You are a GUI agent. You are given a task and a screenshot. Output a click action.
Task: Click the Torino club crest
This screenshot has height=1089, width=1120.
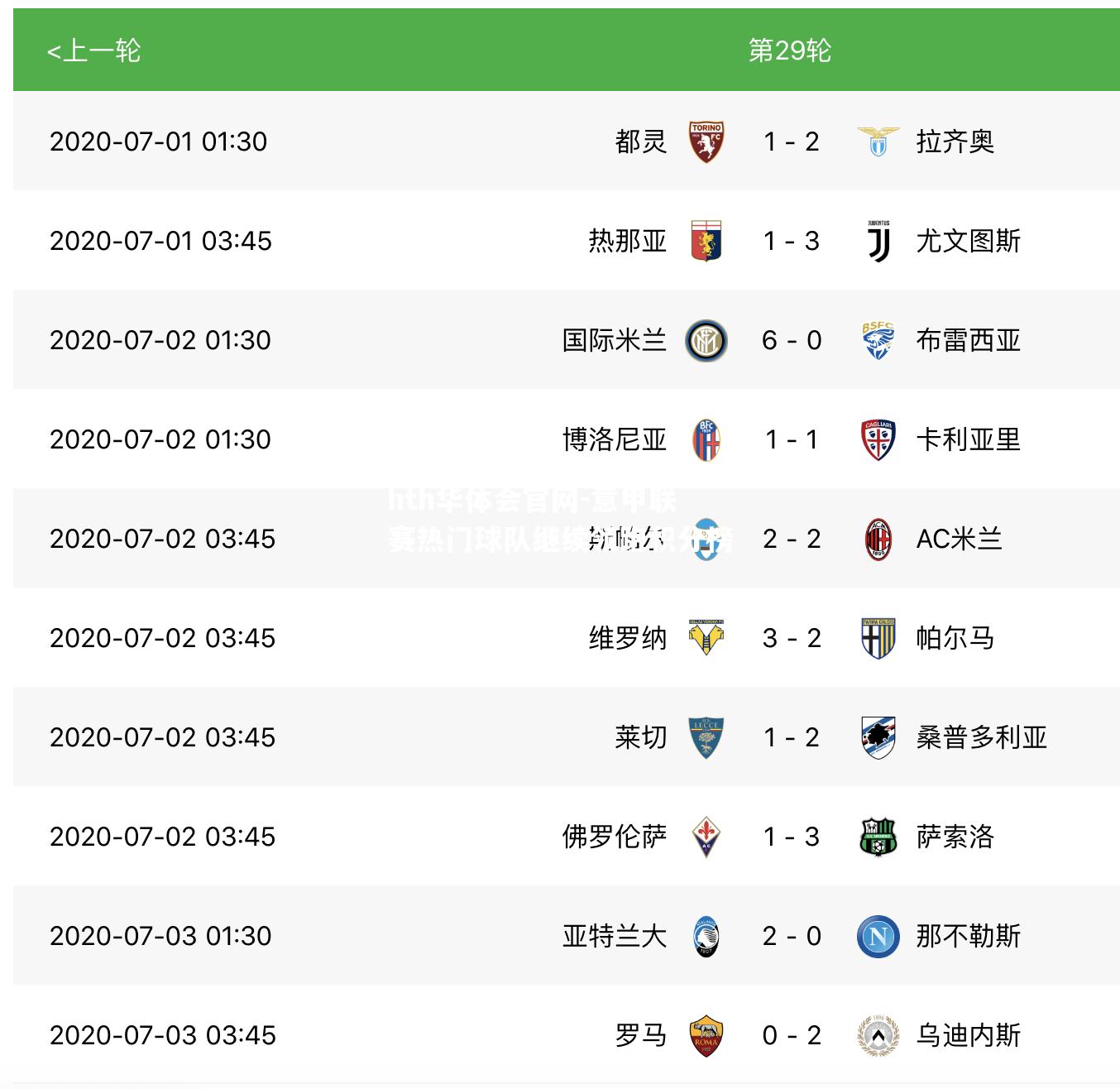pyautogui.click(x=706, y=142)
